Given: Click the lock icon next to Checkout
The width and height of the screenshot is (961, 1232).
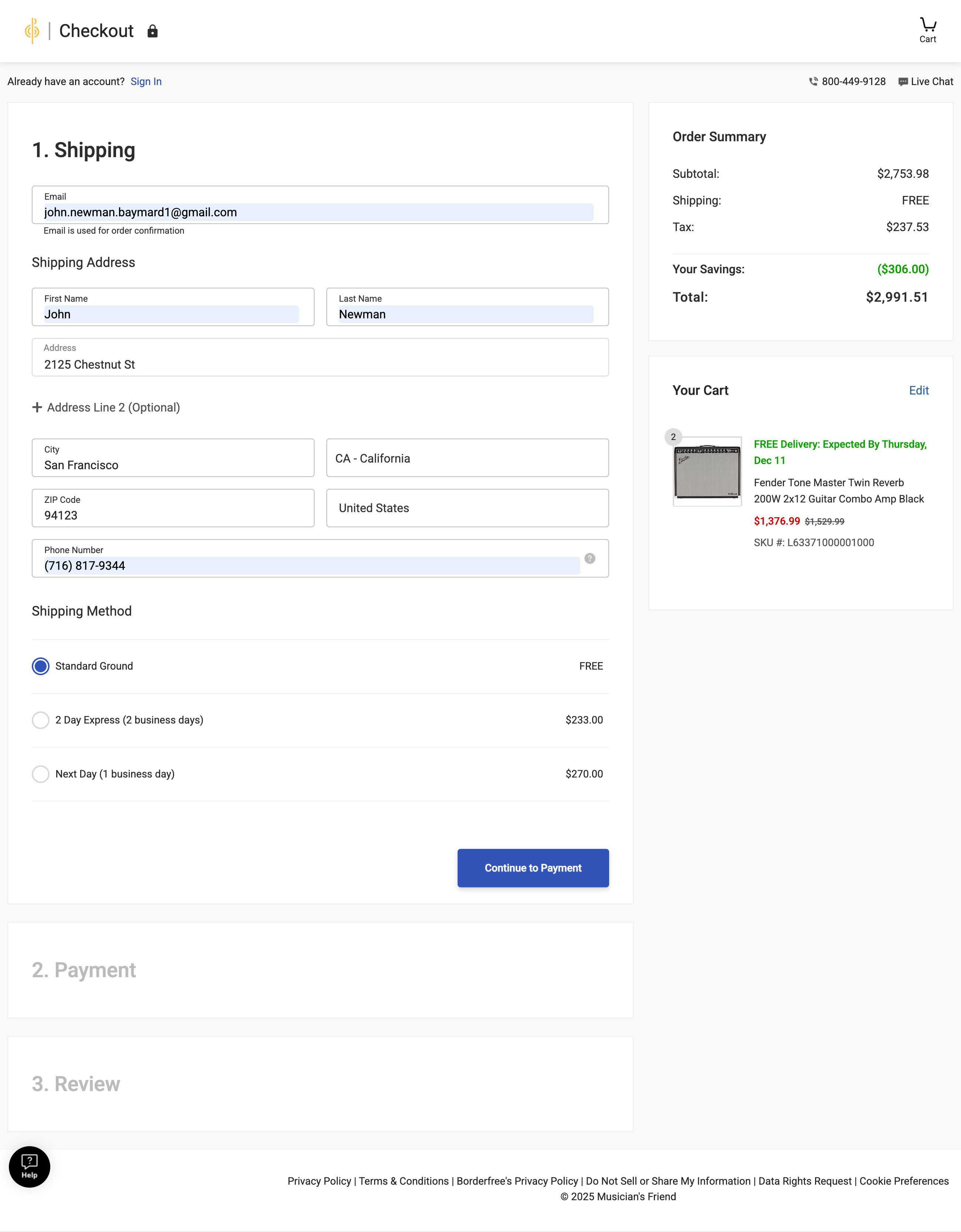Looking at the screenshot, I should [152, 31].
